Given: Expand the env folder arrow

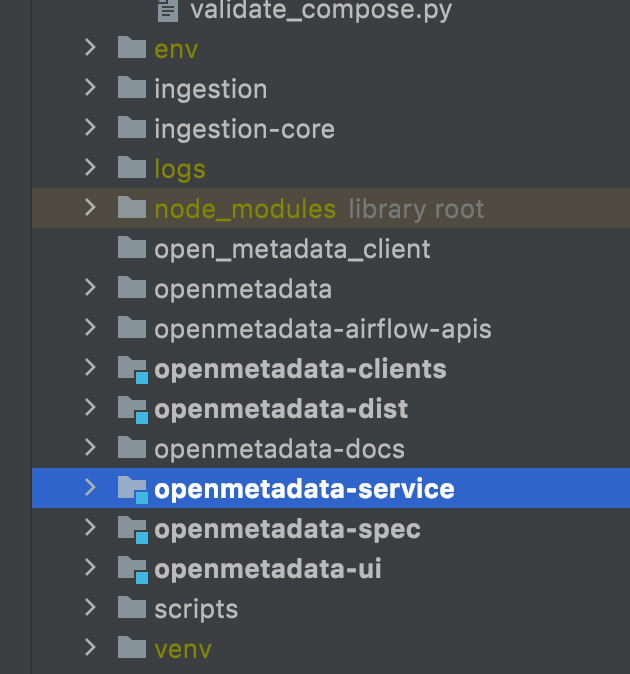Looking at the screenshot, I should point(90,48).
